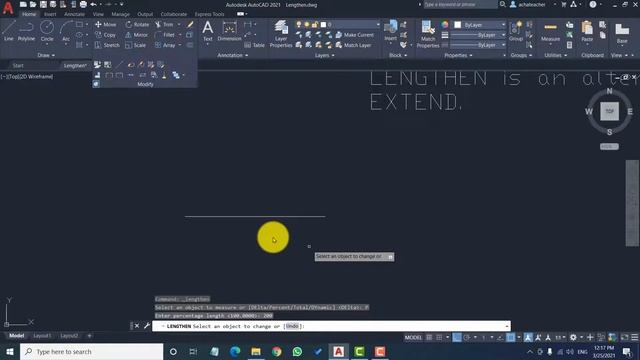The height and width of the screenshot is (360, 640).
Task: Click the Undo arrow in Quick Access toolbar
Action: coord(93,4)
